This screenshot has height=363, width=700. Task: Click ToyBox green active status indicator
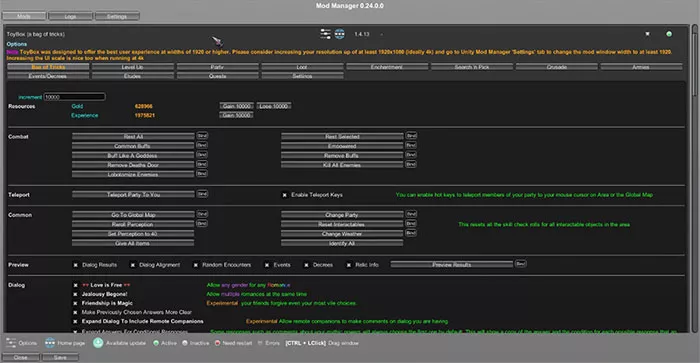669,34
